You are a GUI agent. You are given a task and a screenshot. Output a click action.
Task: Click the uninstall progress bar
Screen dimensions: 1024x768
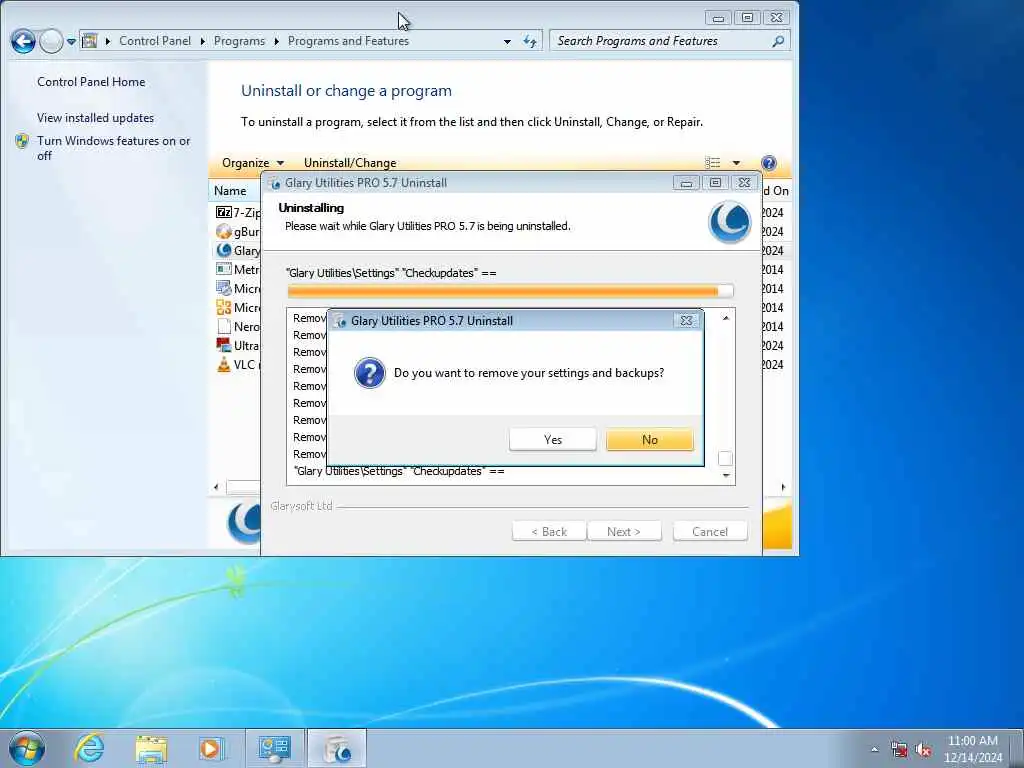coord(510,291)
